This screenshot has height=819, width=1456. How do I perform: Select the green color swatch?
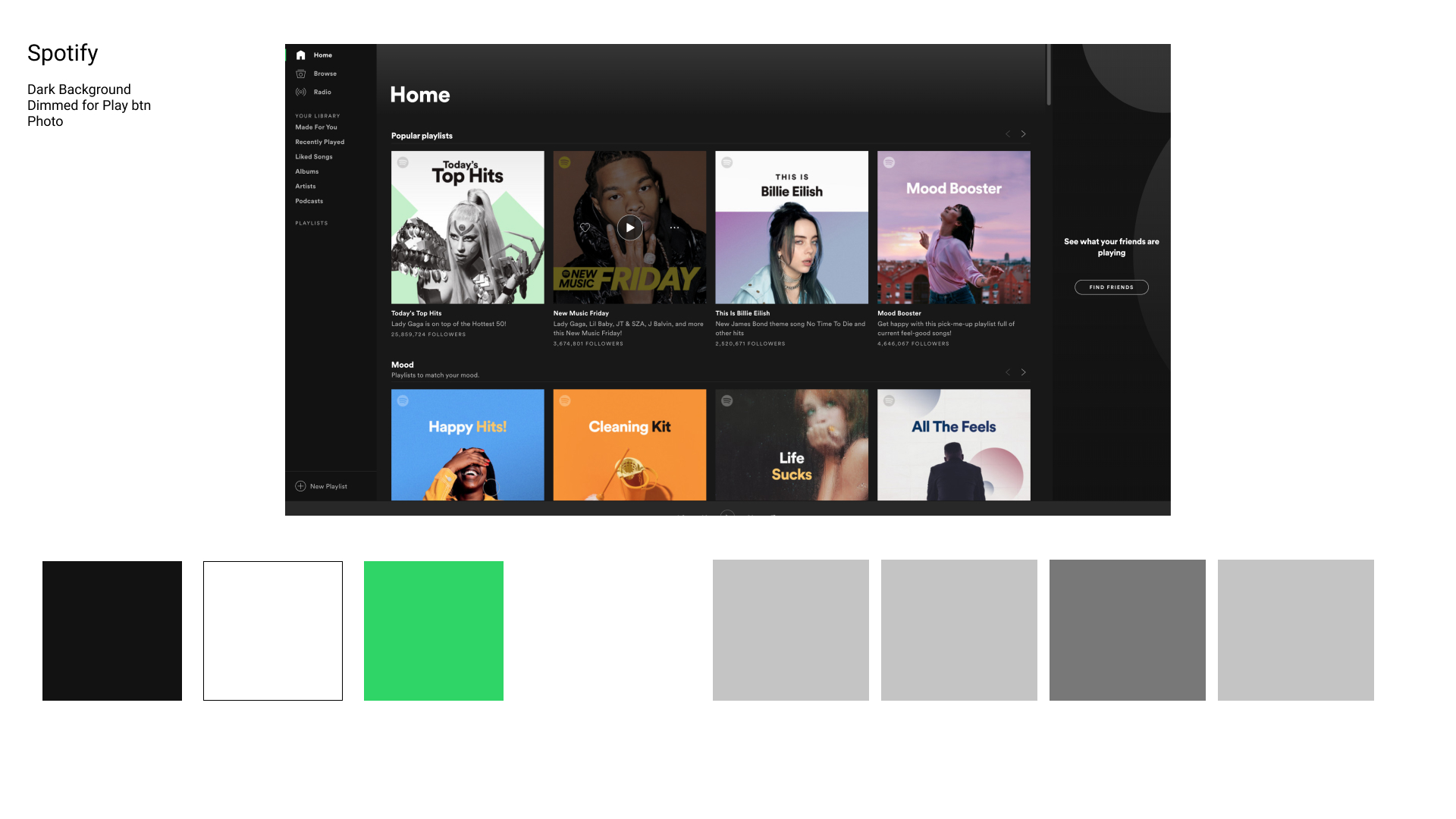(434, 631)
